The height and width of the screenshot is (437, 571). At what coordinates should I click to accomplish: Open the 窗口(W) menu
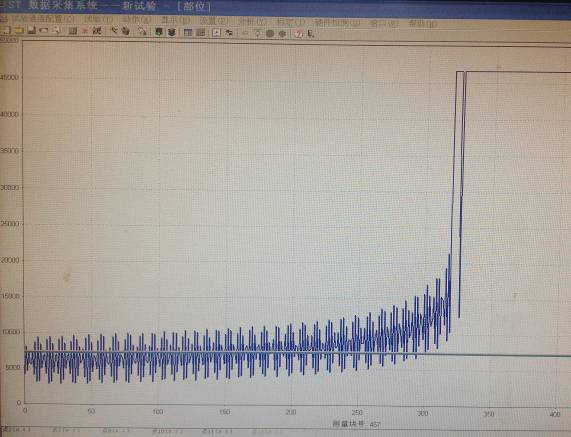tap(384, 23)
